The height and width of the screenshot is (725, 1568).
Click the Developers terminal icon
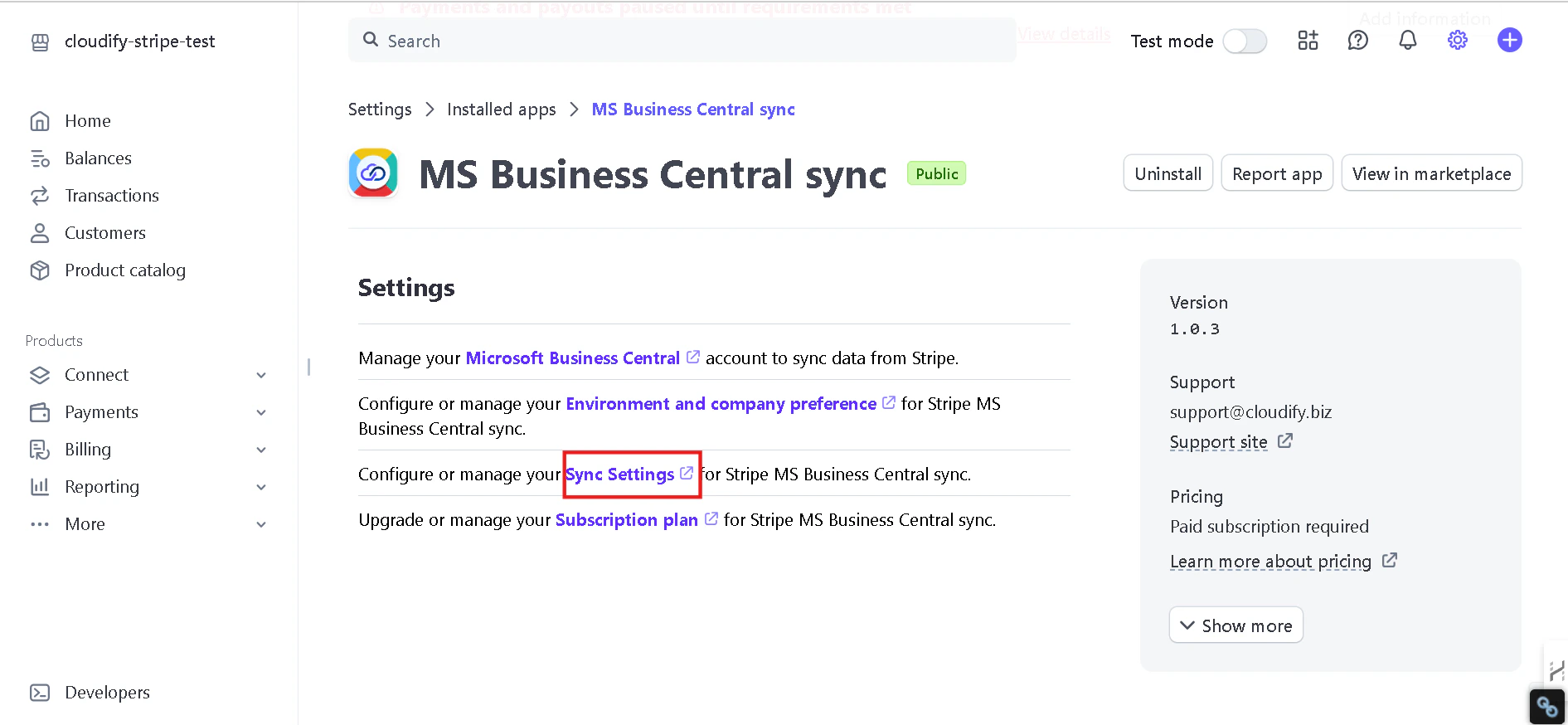[40, 693]
